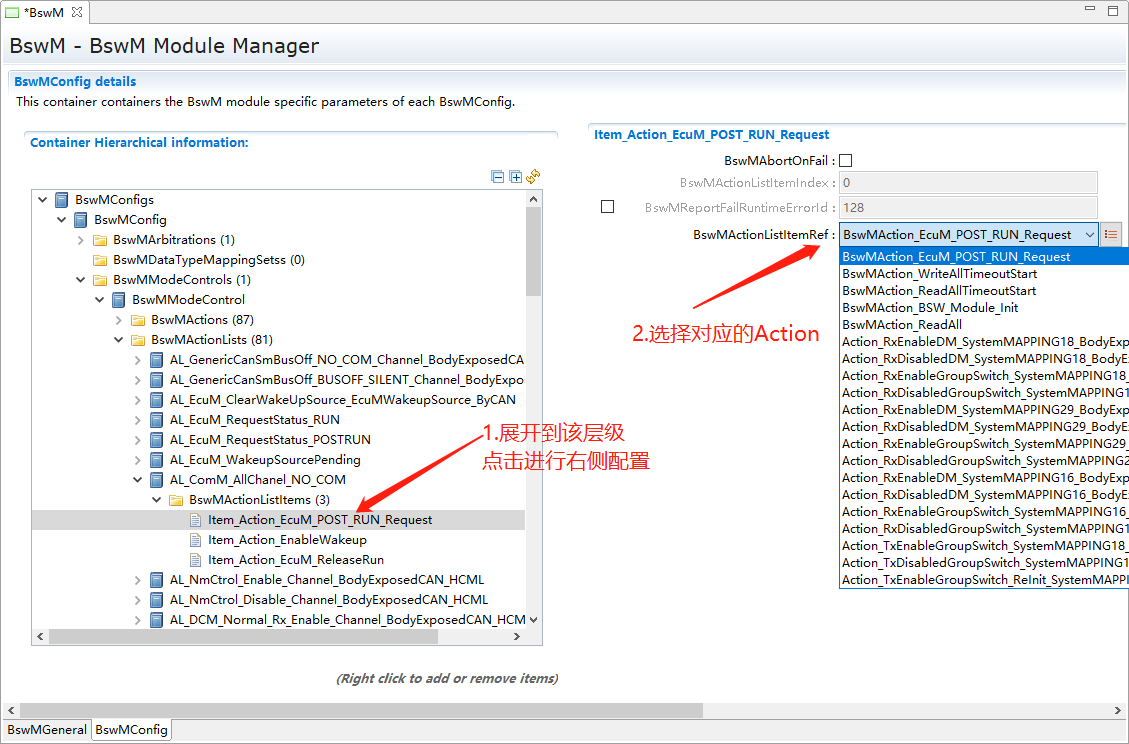The image size is (1129, 744).
Task: Select Item_Action_EcuM_ReleaseRun tree item
Action: [x=295, y=560]
